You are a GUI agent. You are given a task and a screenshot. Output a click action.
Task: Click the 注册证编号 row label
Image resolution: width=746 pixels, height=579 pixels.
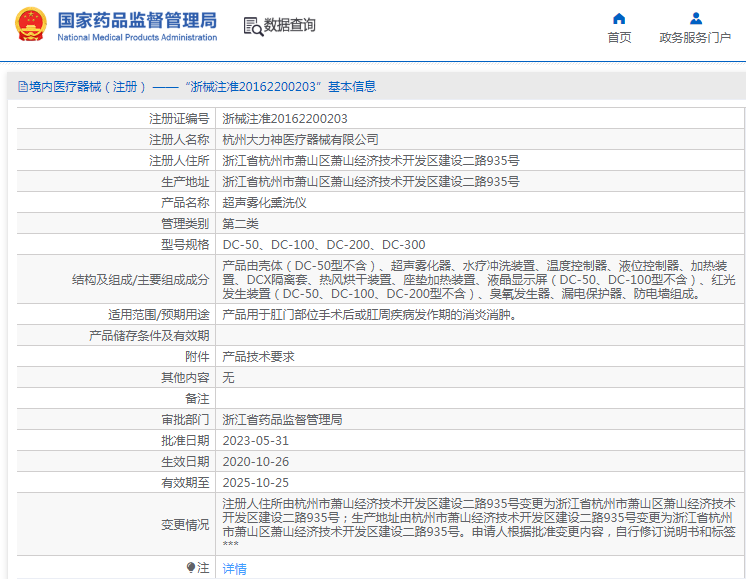179,118
